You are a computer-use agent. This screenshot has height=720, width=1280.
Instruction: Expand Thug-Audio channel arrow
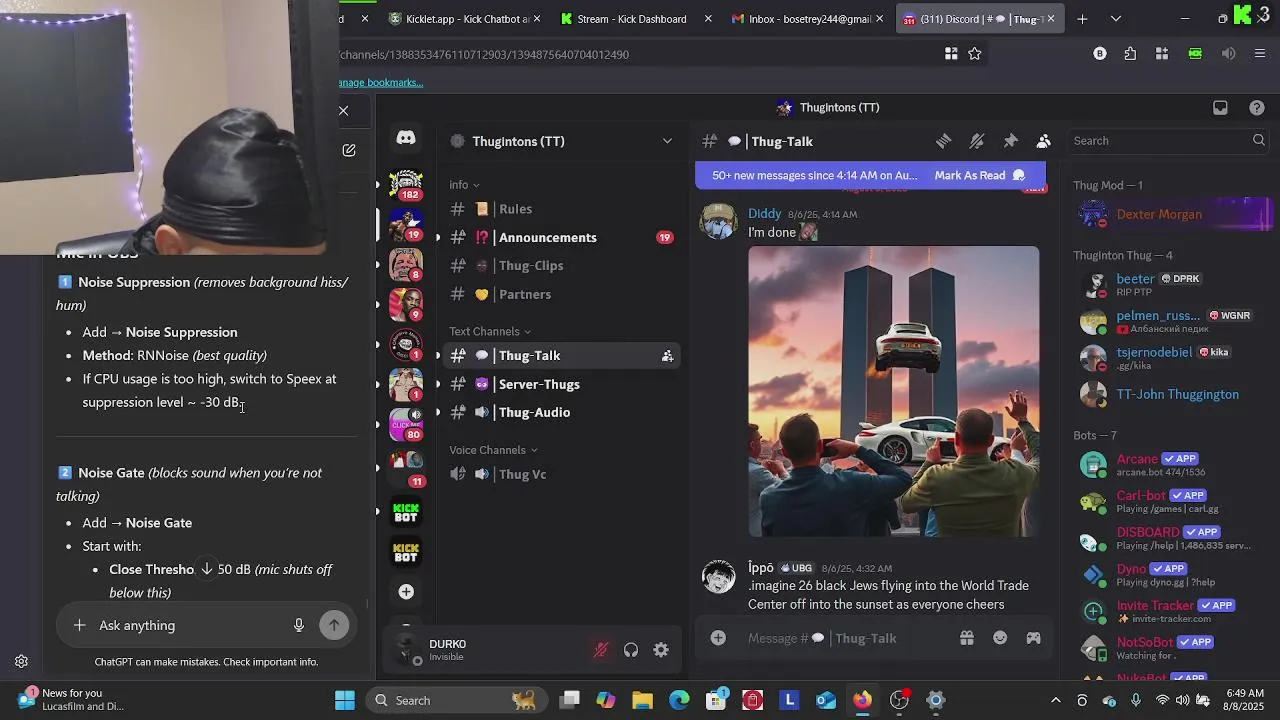click(438, 413)
